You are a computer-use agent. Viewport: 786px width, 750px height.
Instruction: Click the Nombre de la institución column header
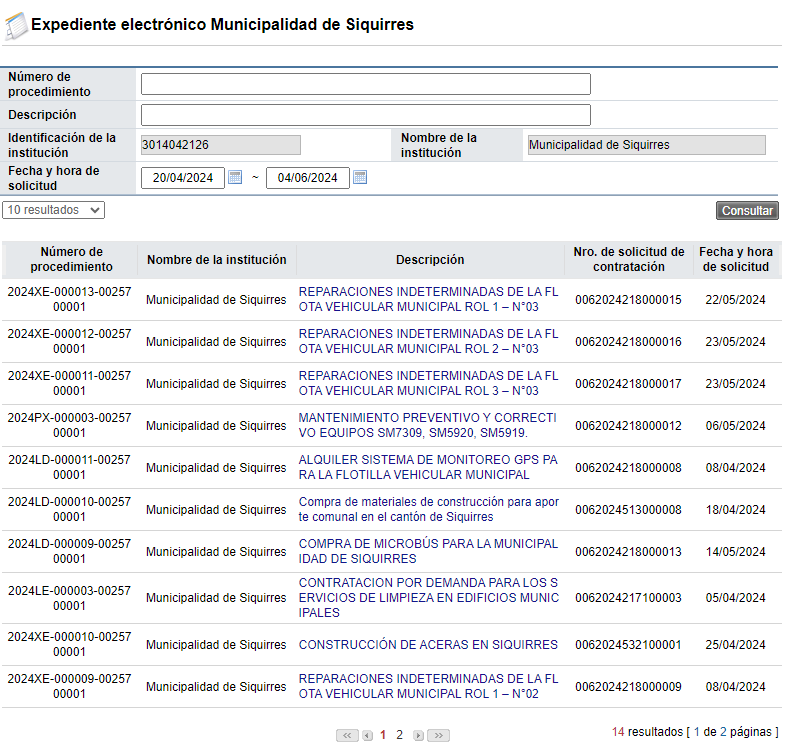217,260
